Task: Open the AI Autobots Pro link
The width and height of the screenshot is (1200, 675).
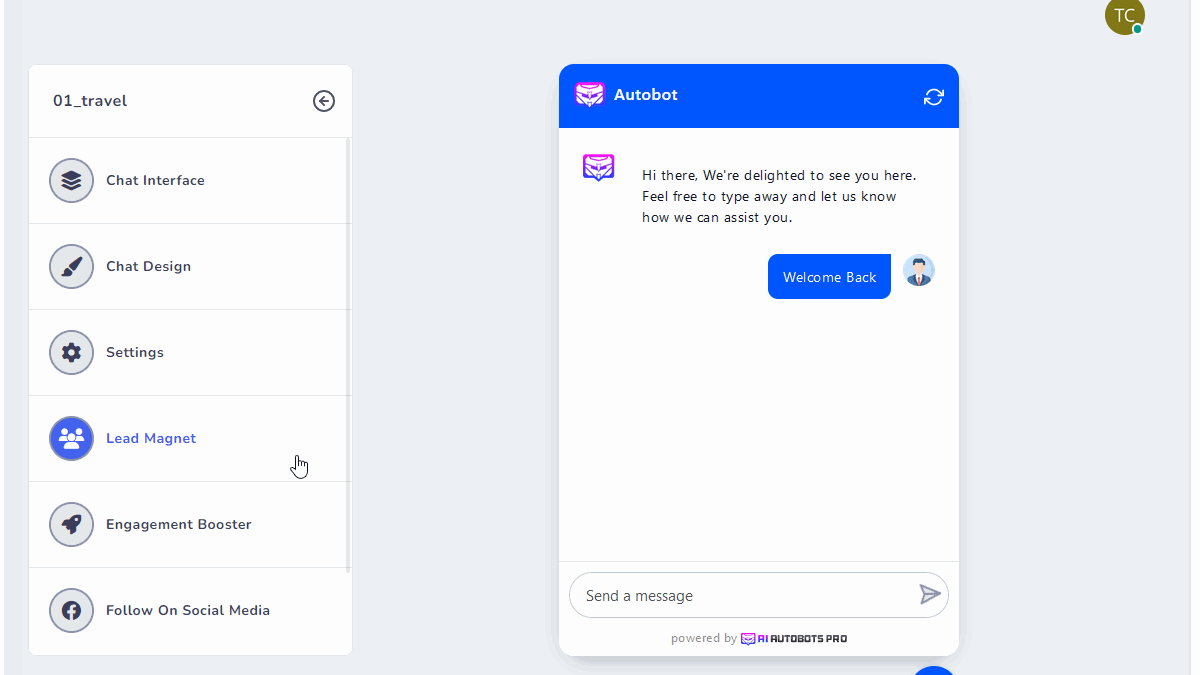Action: 794,638
